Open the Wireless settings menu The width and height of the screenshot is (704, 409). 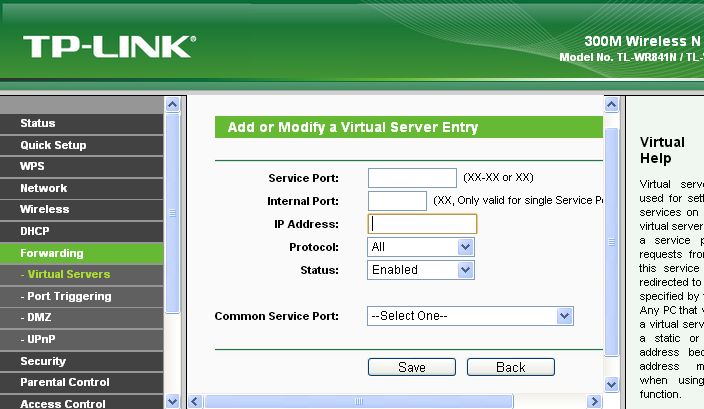click(81, 210)
